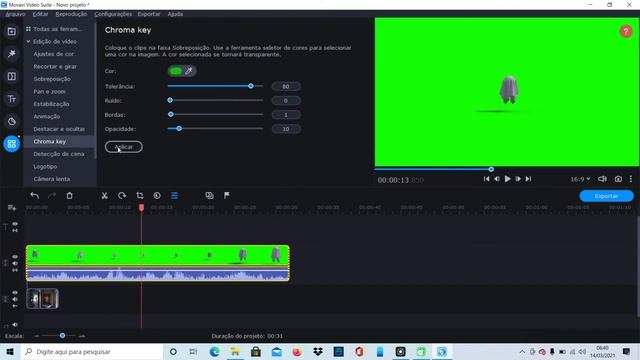Image resolution: width=640 pixels, height=360 pixels.
Task: Toggle preview volume speaker icon
Action: pyautogui.click(x=602, y=179)
